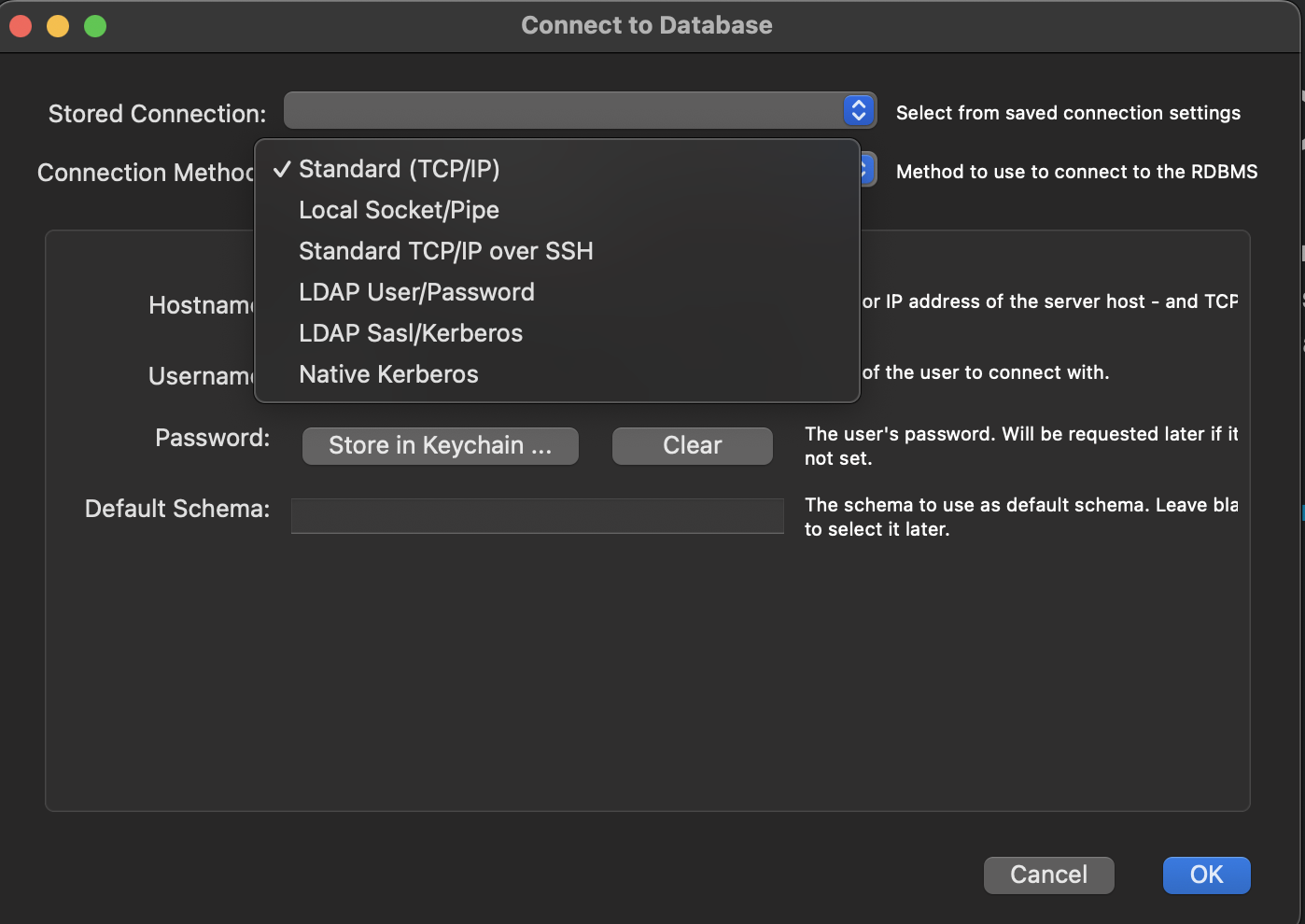Click the green zoom window button
The width and height of the screenshot is (1305, 924).
(95, 26)
